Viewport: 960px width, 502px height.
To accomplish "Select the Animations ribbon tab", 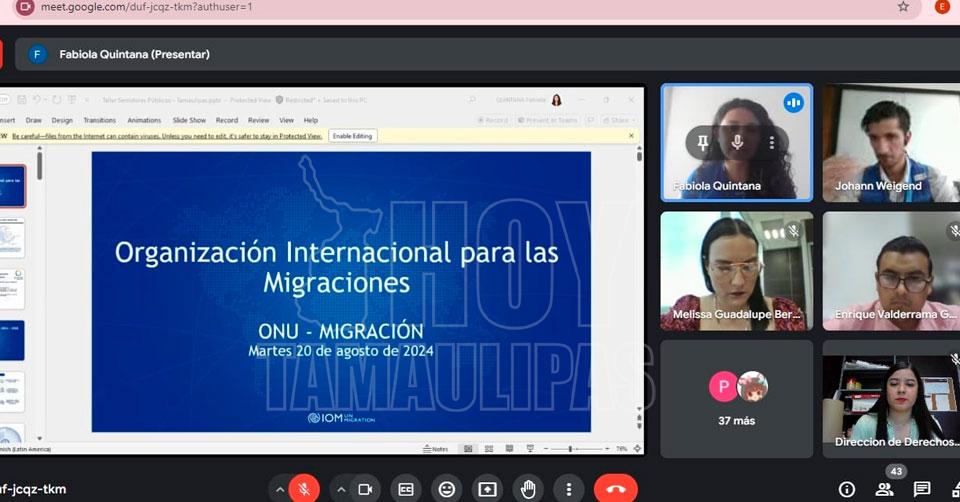I will pyautogui.click(x=144, y=120).
